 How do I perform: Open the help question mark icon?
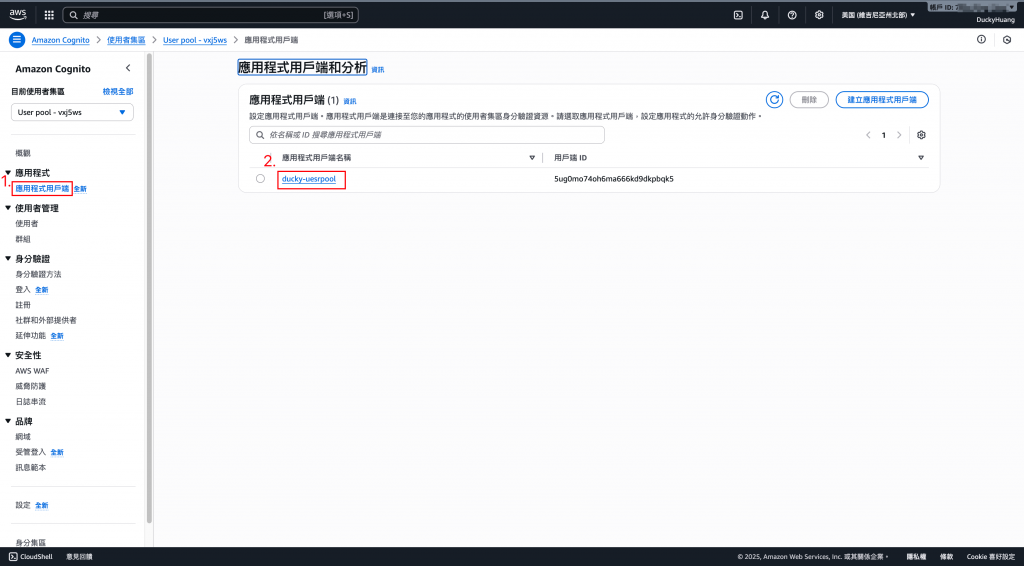click(792, 15)
